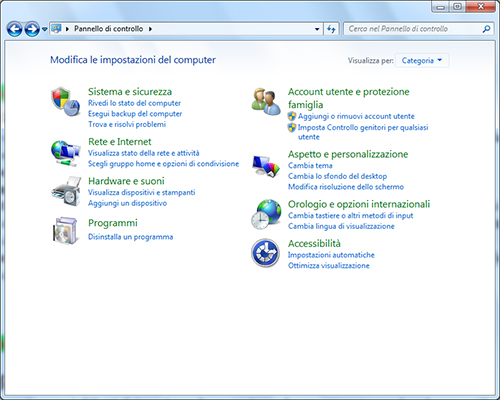This screenshot has width=500, height=400.
Task: Open the Accessibilità blue circle icon
Action: 265,253
